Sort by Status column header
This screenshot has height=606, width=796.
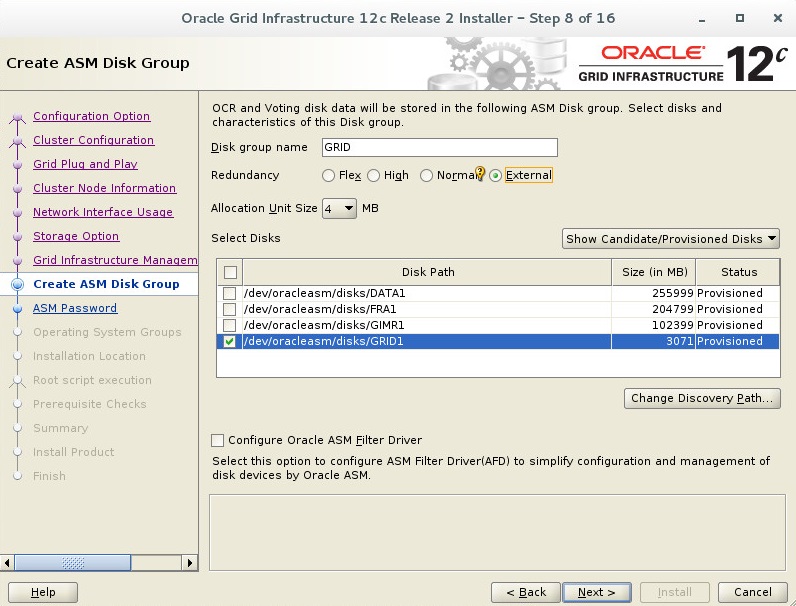point(738,273)
